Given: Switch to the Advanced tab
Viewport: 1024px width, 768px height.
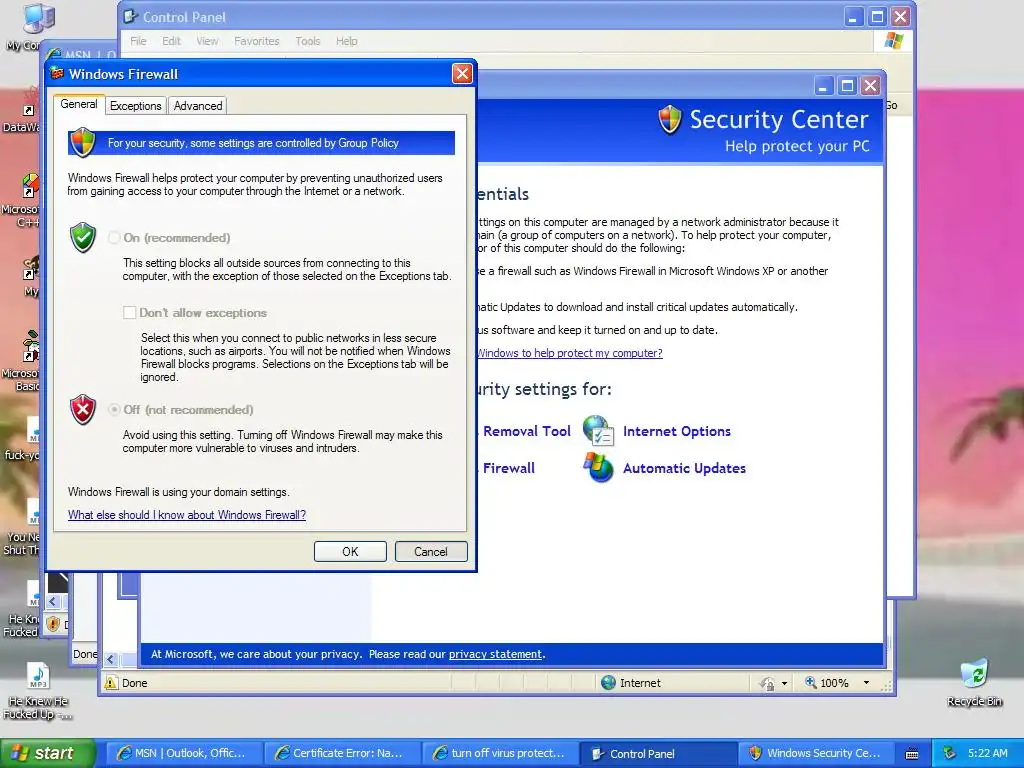Looking at the screenshot, I should pos(198,106).
